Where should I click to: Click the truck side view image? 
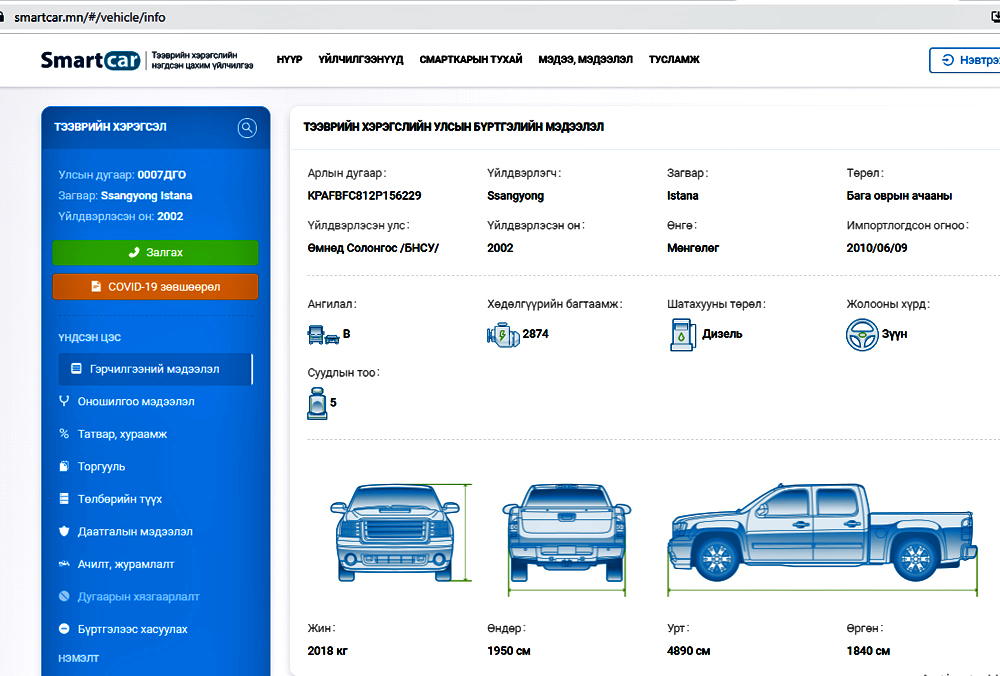point(820,535)
